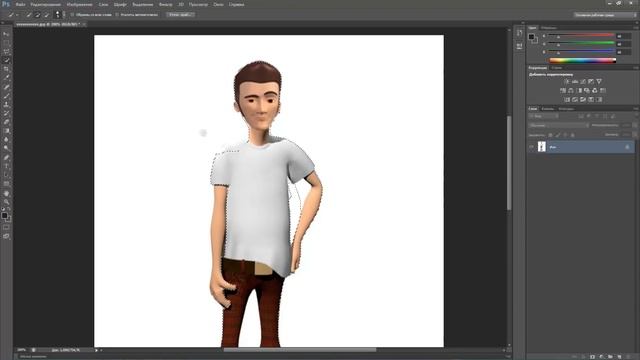
Task: Hide the Фон layer with eye icon
Action: pos(531,147)
